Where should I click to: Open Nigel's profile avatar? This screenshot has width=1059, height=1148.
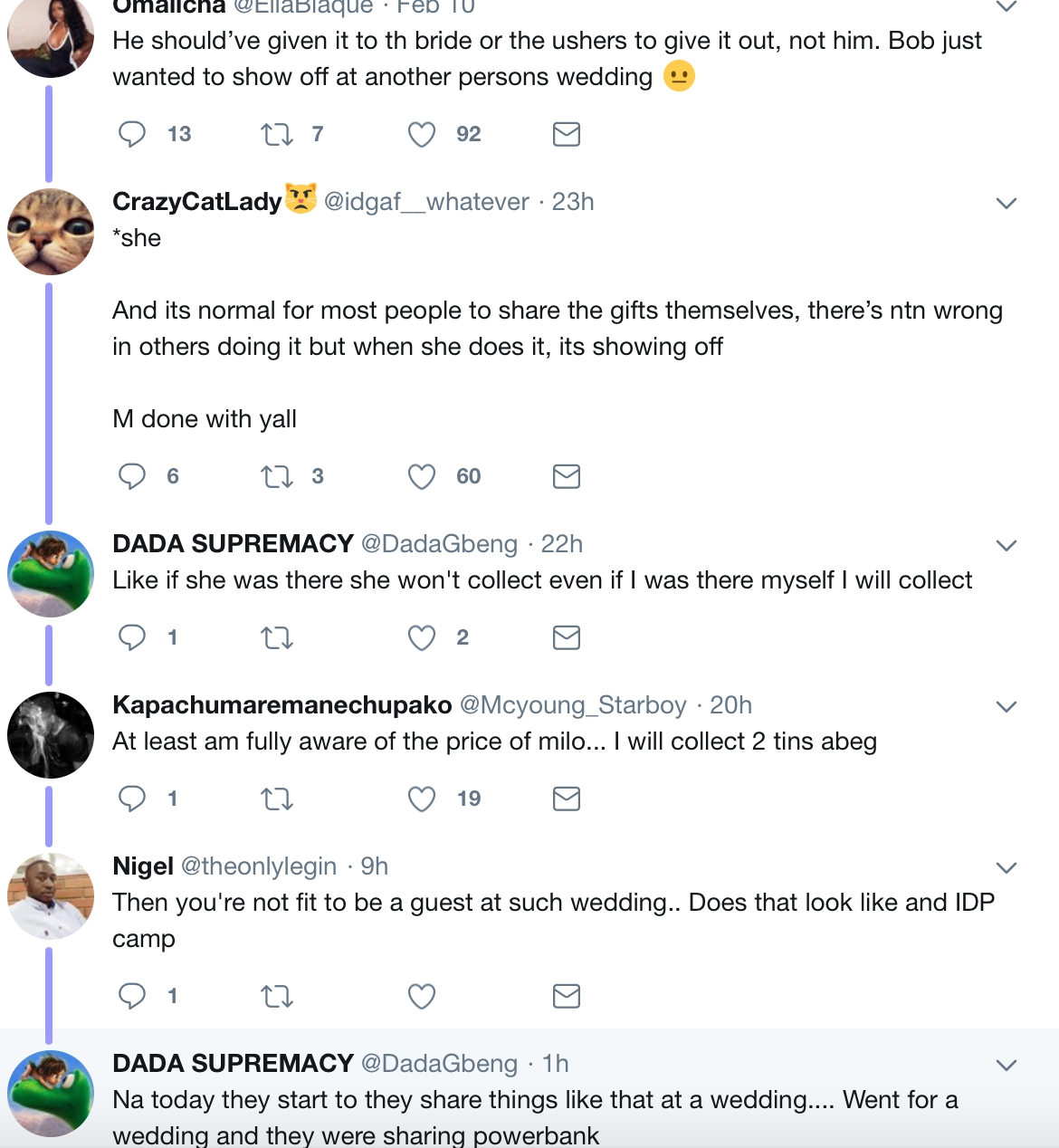[x=51, y=896]
